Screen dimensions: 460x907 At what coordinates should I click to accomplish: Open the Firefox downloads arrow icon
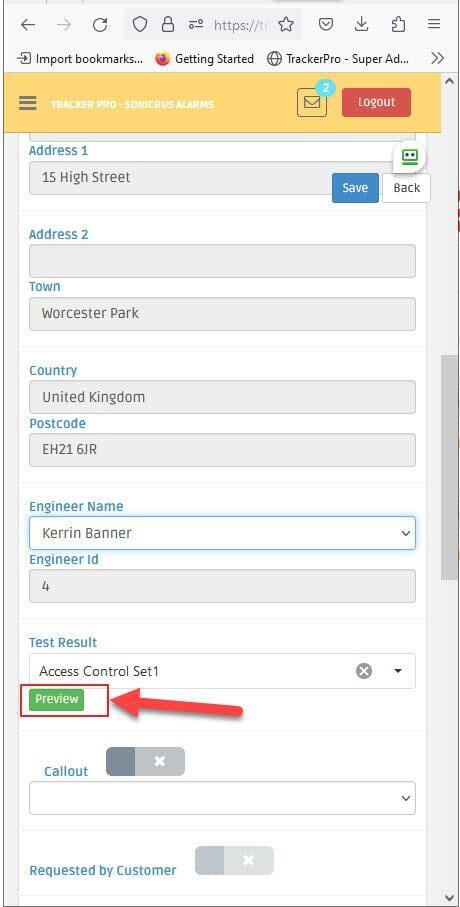point(361,24)
